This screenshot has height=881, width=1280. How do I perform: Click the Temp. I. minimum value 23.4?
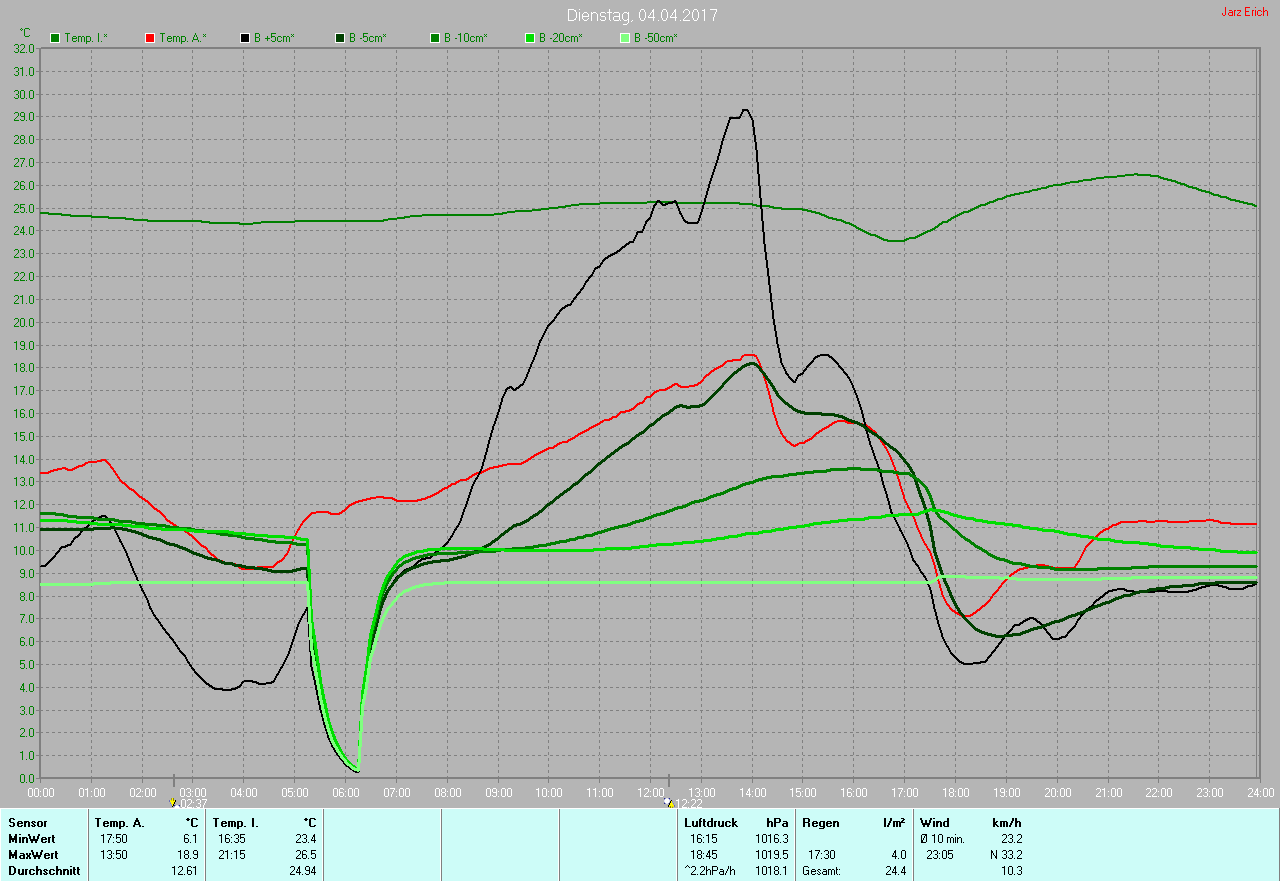[x=304, y=839]
